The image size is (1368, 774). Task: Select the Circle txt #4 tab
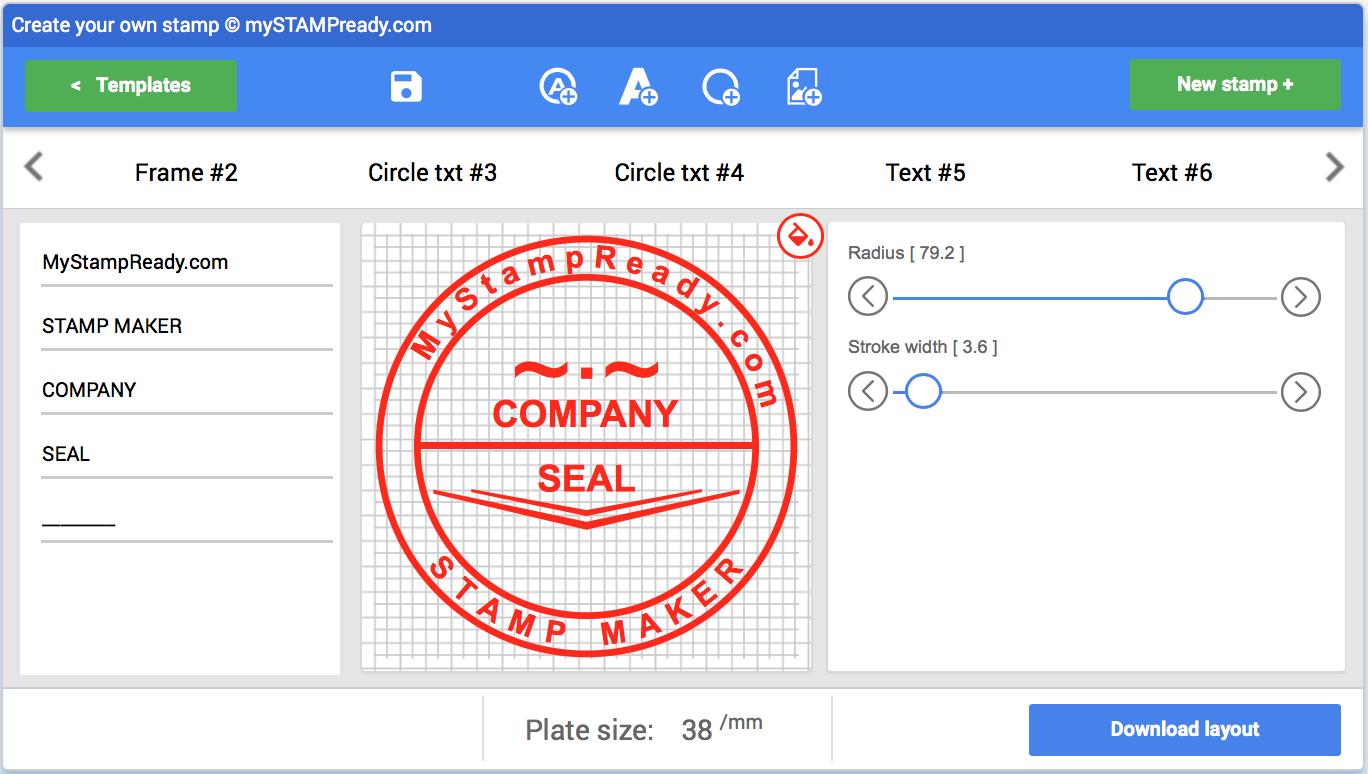pyautogui.click(x=679, y=173)
